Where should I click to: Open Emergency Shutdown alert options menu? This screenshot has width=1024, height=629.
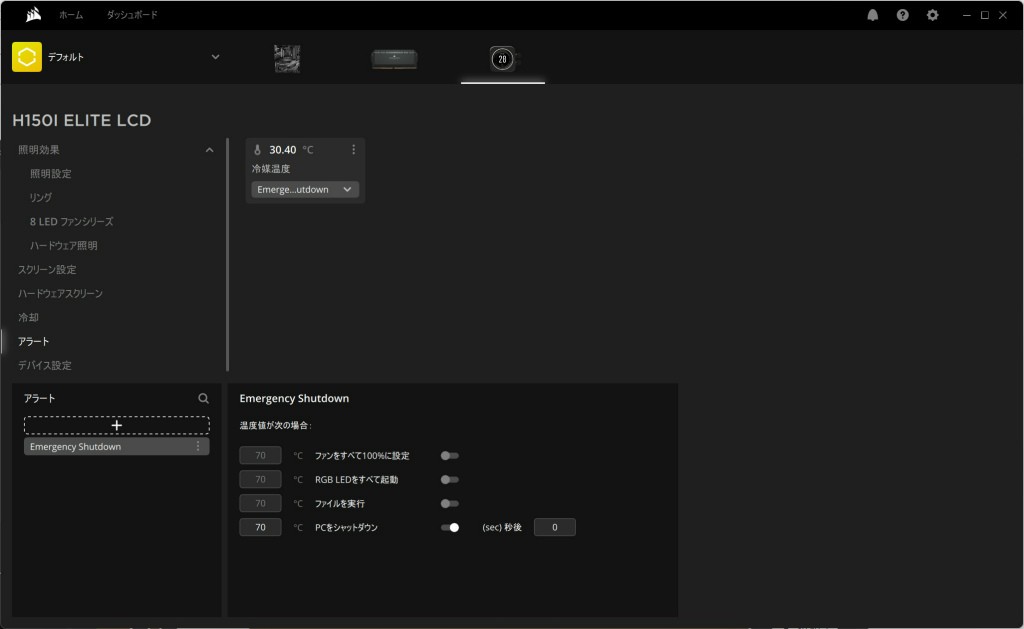198,447
